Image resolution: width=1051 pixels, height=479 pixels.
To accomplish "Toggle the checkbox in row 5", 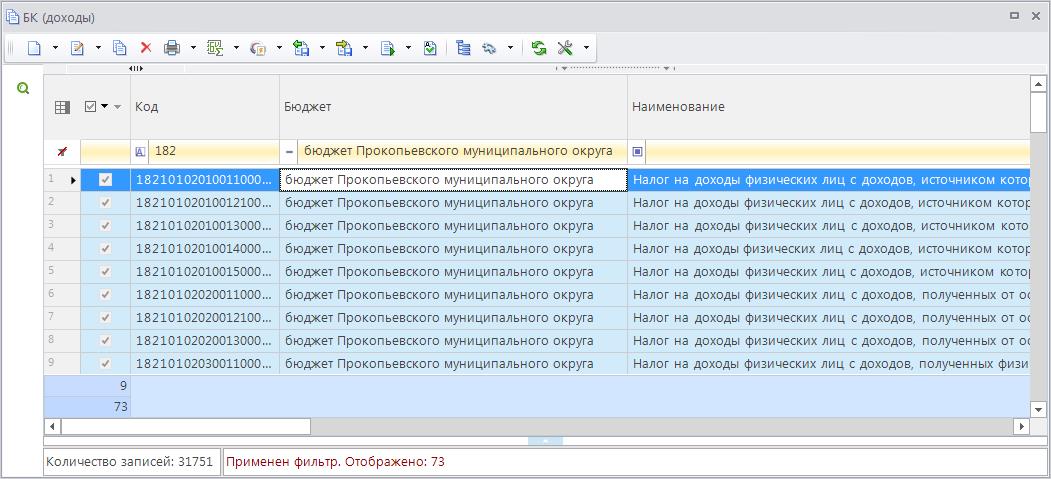I will [x=105, y=271].
